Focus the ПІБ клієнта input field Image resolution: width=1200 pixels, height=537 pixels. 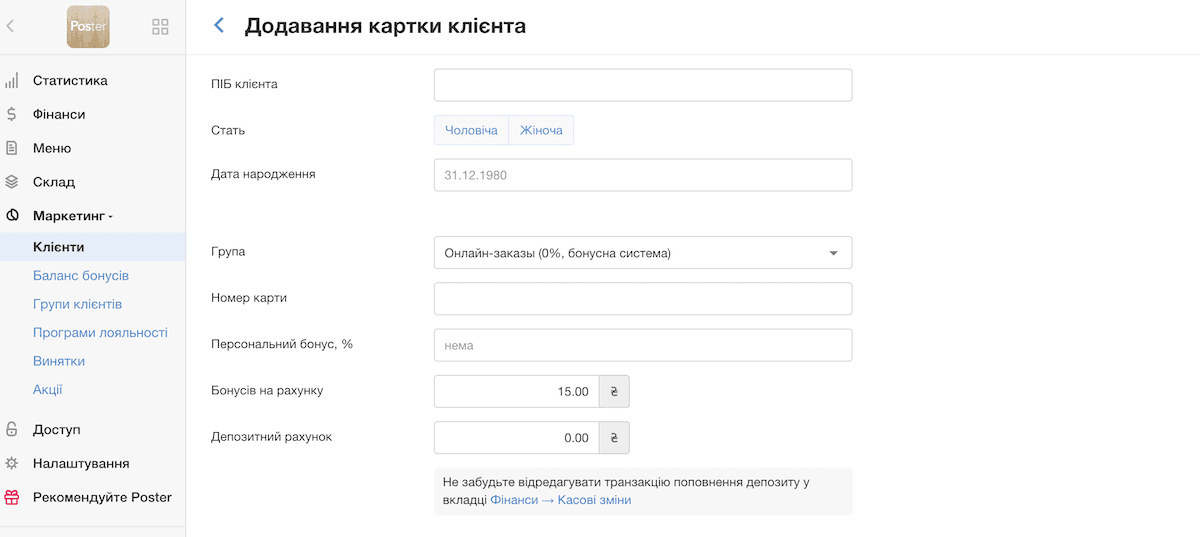643,85
